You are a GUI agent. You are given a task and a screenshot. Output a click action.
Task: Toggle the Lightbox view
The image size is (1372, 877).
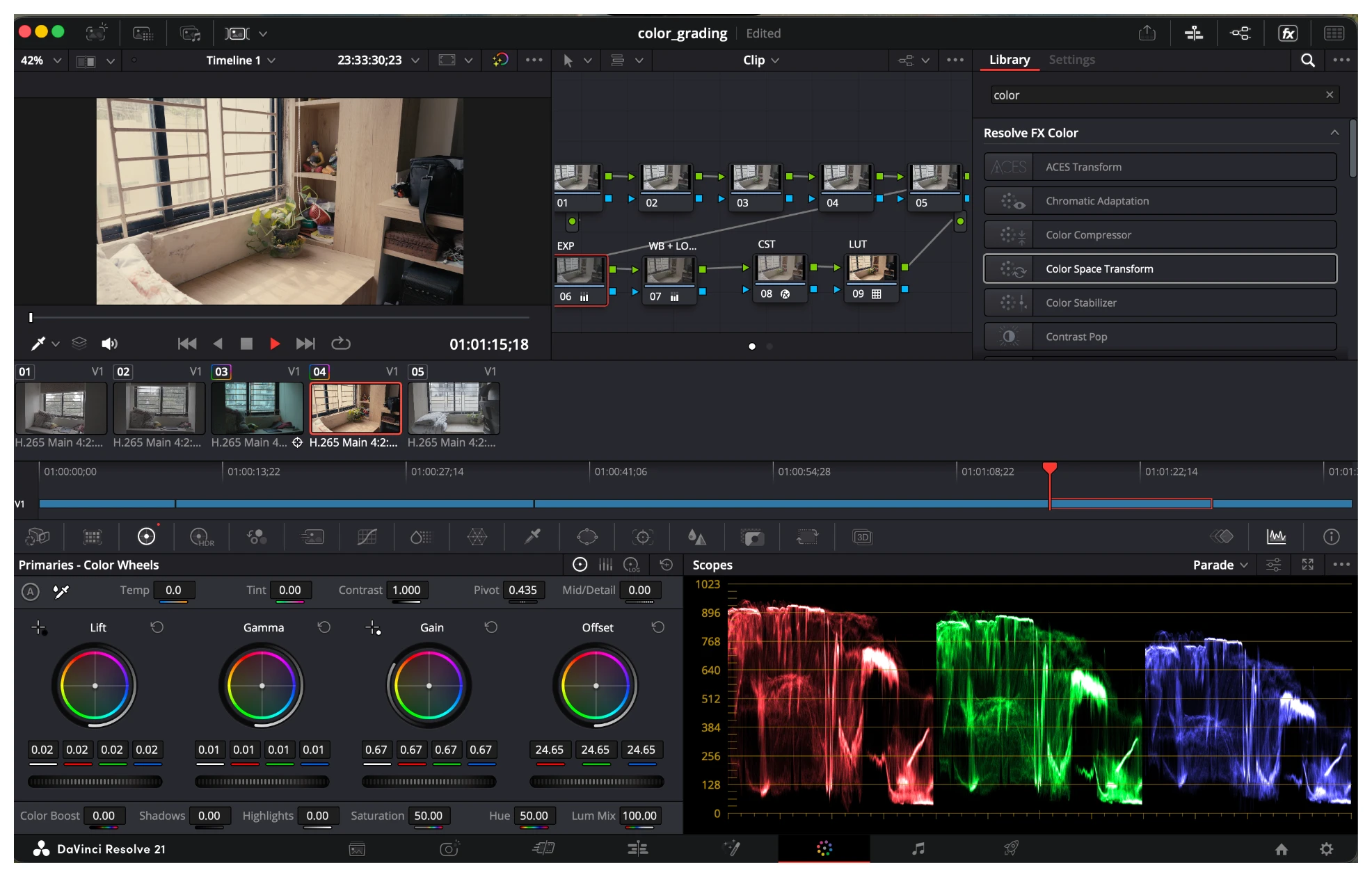pyautogui.click(x=1334, y=33)
